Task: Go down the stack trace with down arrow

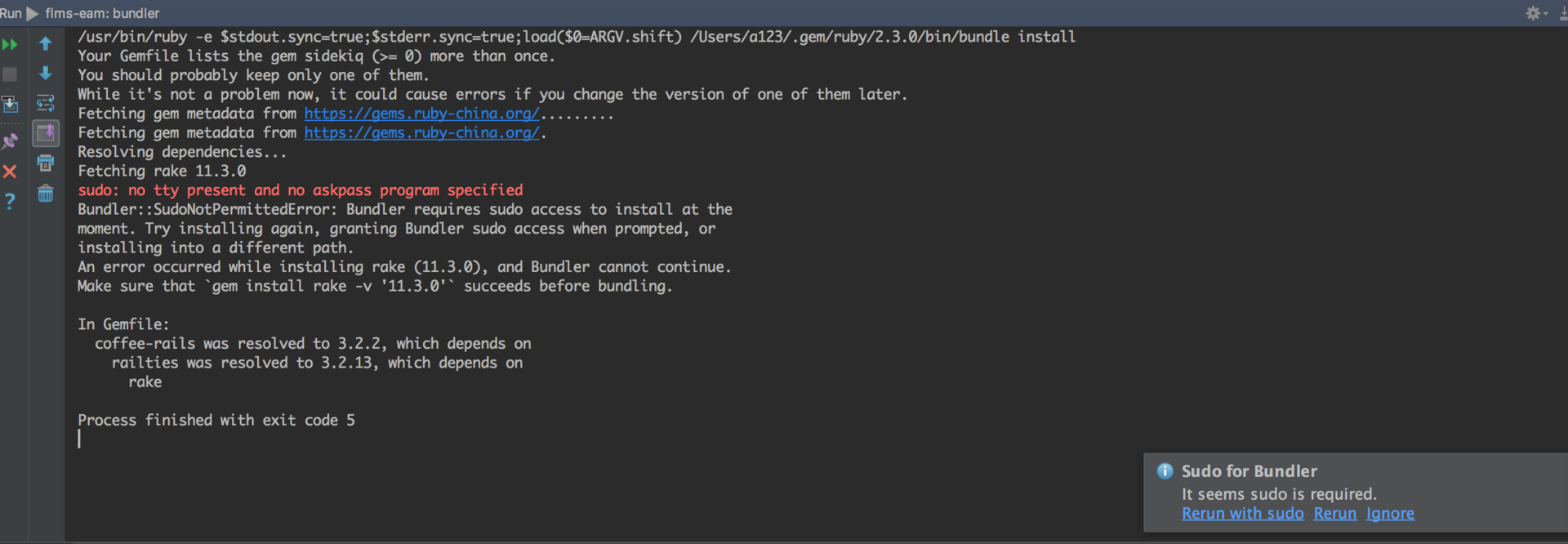Action: tap(46, 74)
